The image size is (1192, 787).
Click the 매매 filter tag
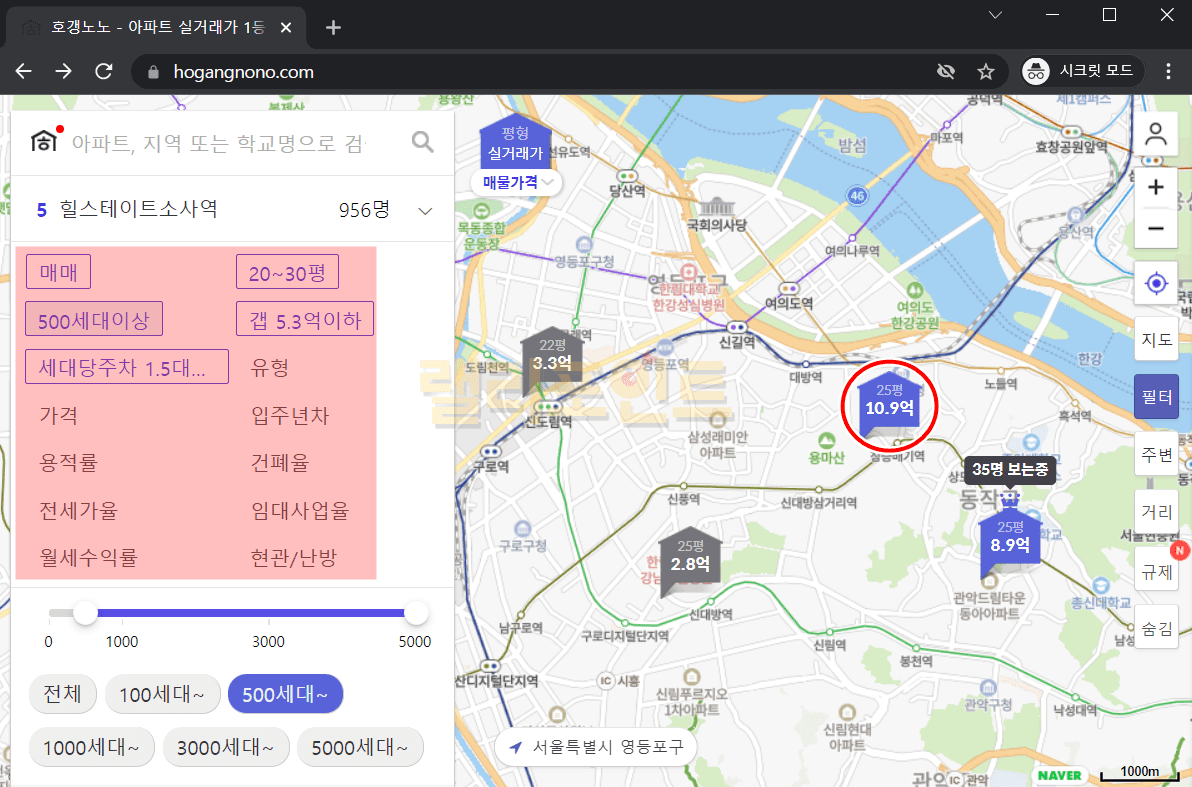click(58, 271)
